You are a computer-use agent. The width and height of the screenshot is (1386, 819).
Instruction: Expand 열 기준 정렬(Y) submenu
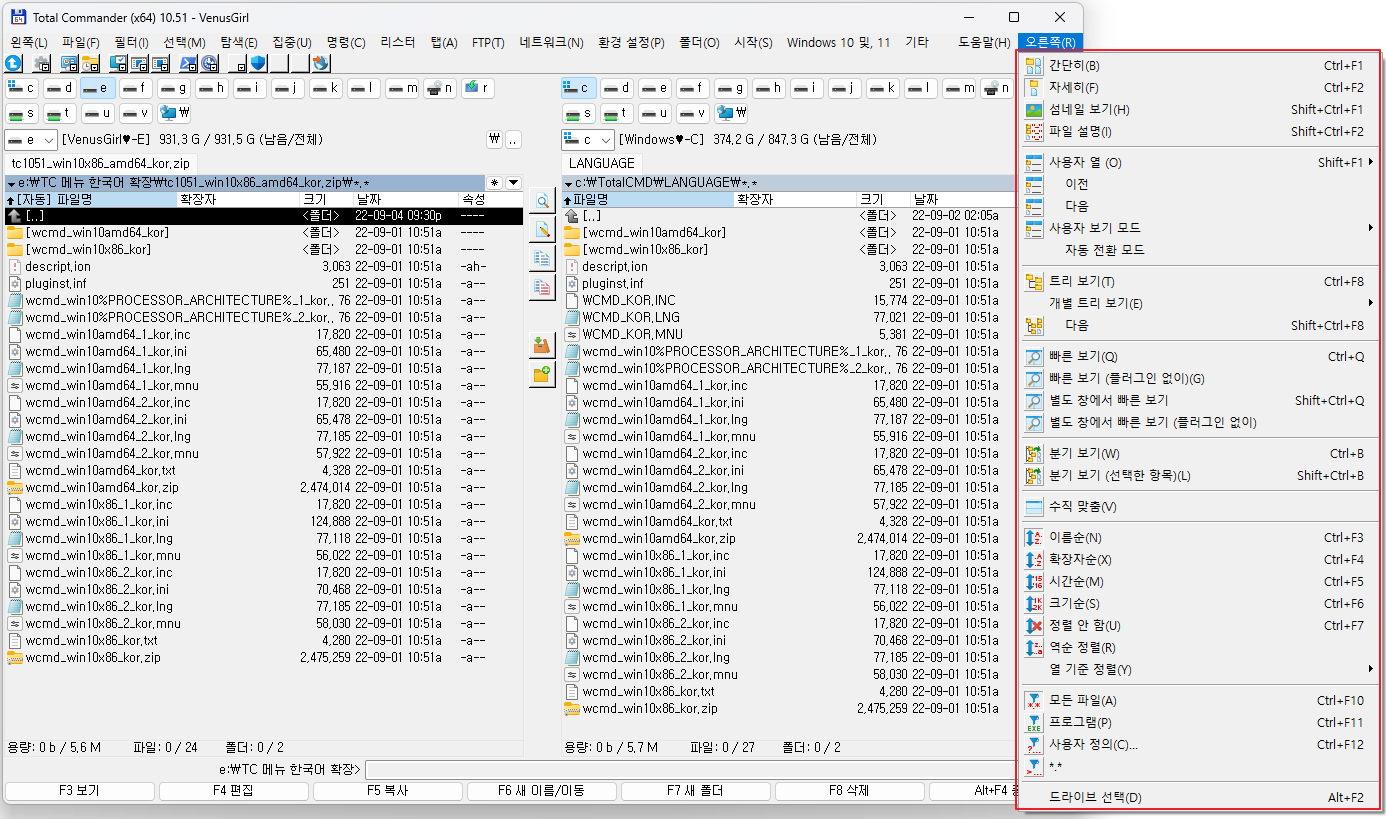click(1198, 670)
